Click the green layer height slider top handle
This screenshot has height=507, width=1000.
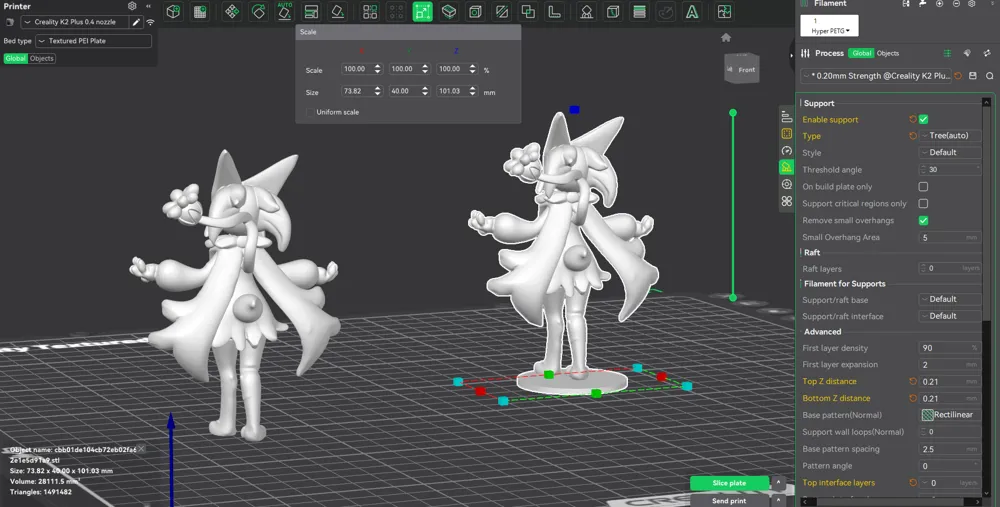(x=733, y=113)
